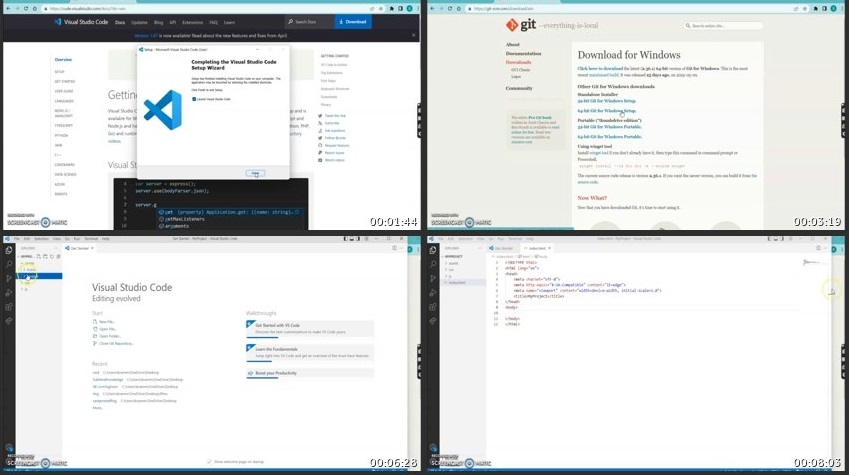This screenshot has width=849, height=475.
Task: Open Search view in index.html editor window
Action: click(433, 264)
